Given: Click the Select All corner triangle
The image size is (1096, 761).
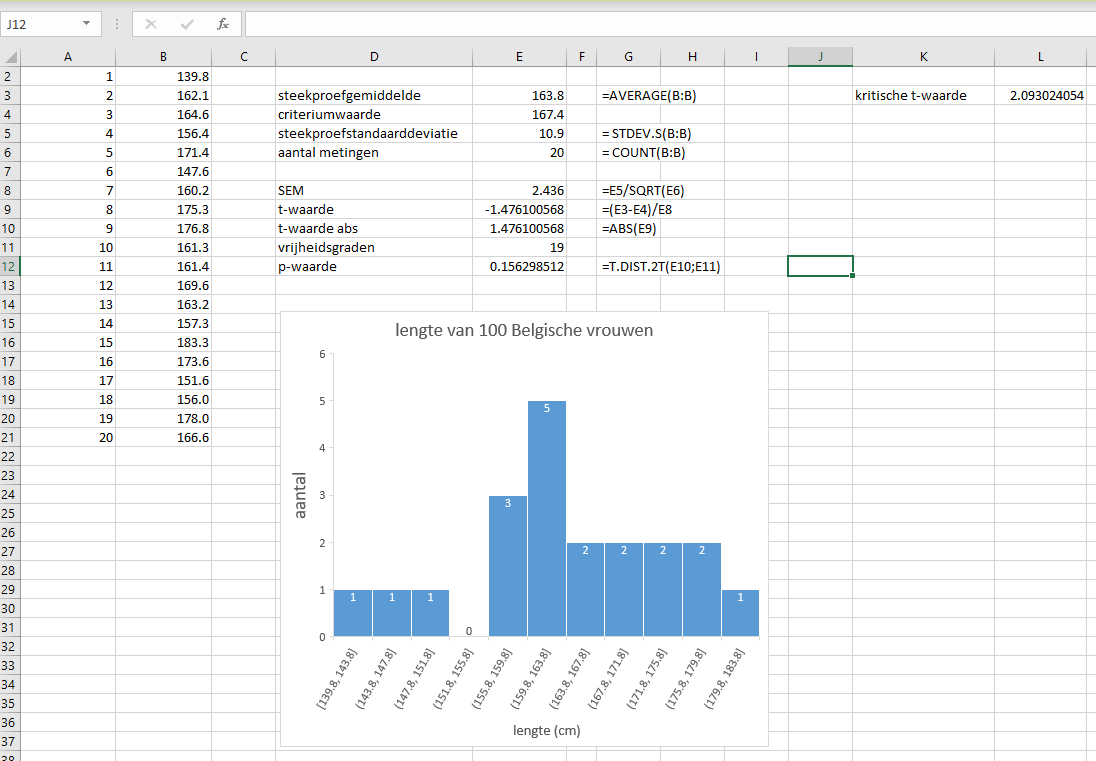Looking at the screenshot, I should tap(10, 57).
